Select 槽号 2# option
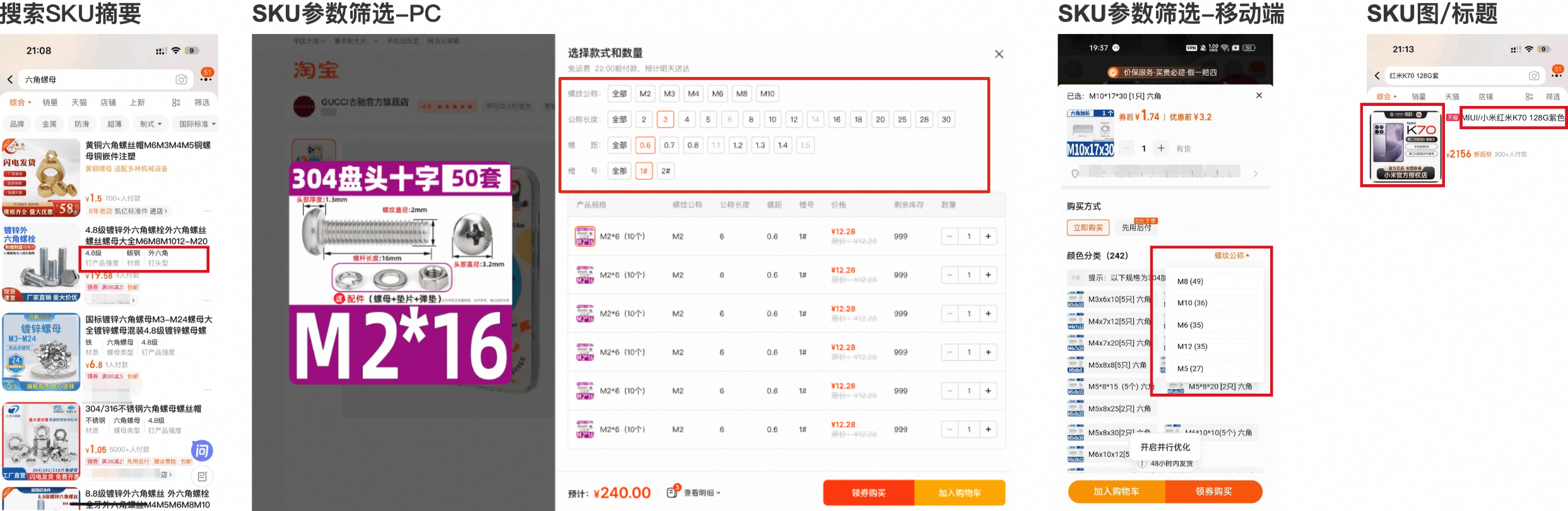The width and height of the screenshot is (1568, 511). 666,171
